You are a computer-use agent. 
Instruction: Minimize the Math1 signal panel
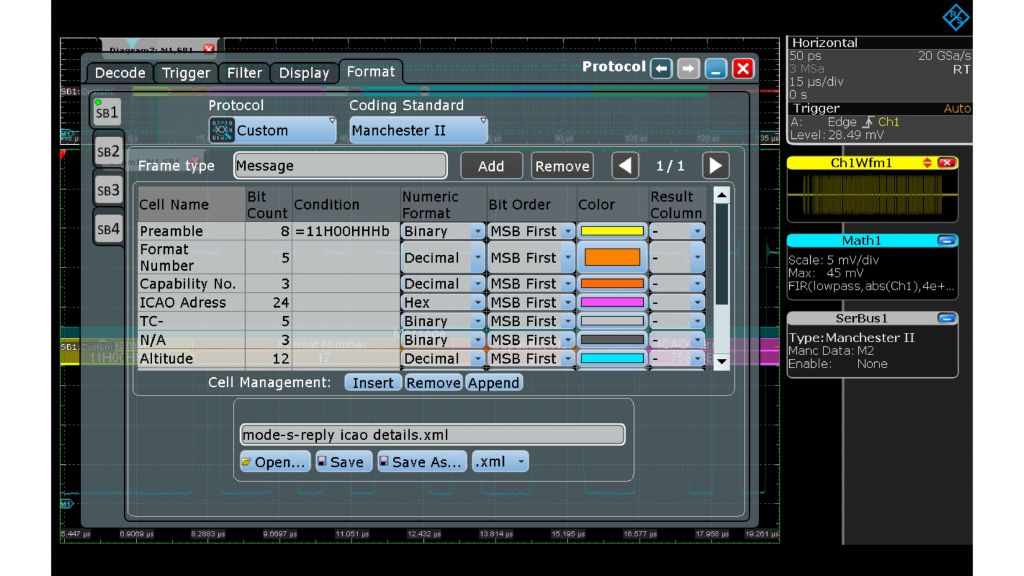pos(946,241)
